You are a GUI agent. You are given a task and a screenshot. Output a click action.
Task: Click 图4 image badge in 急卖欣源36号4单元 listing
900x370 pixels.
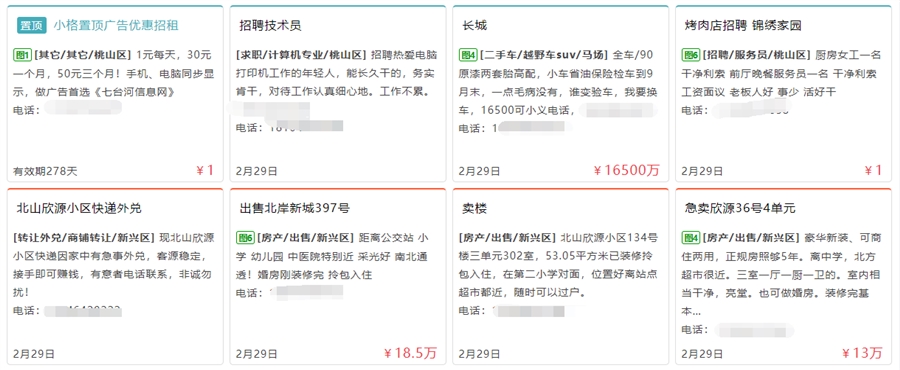click(690, 237)
